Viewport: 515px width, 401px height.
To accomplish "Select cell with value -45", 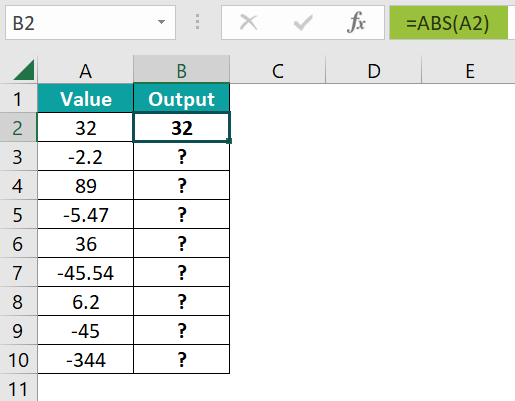I will pos(86,331).
